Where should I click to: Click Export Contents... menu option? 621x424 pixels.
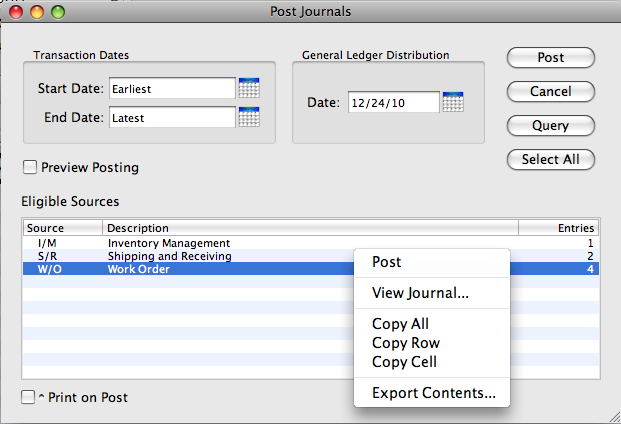click(433, 393)
